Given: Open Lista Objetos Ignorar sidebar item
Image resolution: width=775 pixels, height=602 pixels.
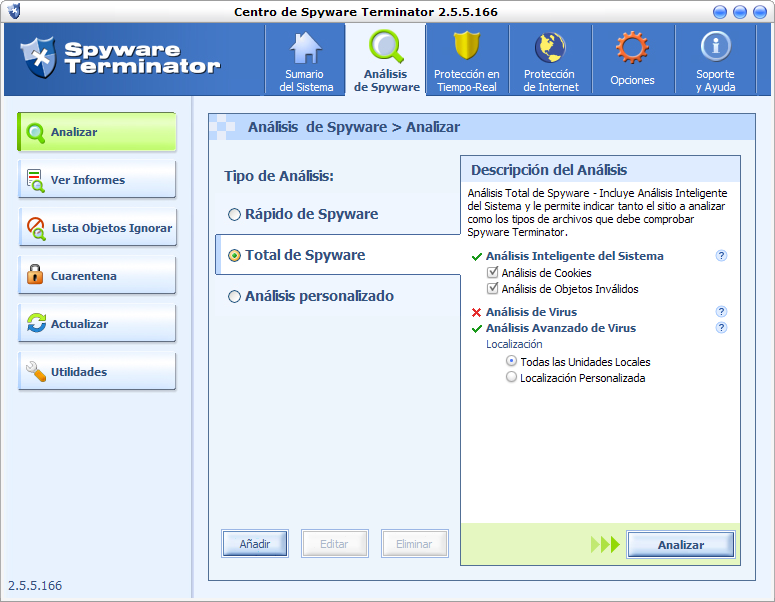Looking at the screenshot, I should 97,228.
